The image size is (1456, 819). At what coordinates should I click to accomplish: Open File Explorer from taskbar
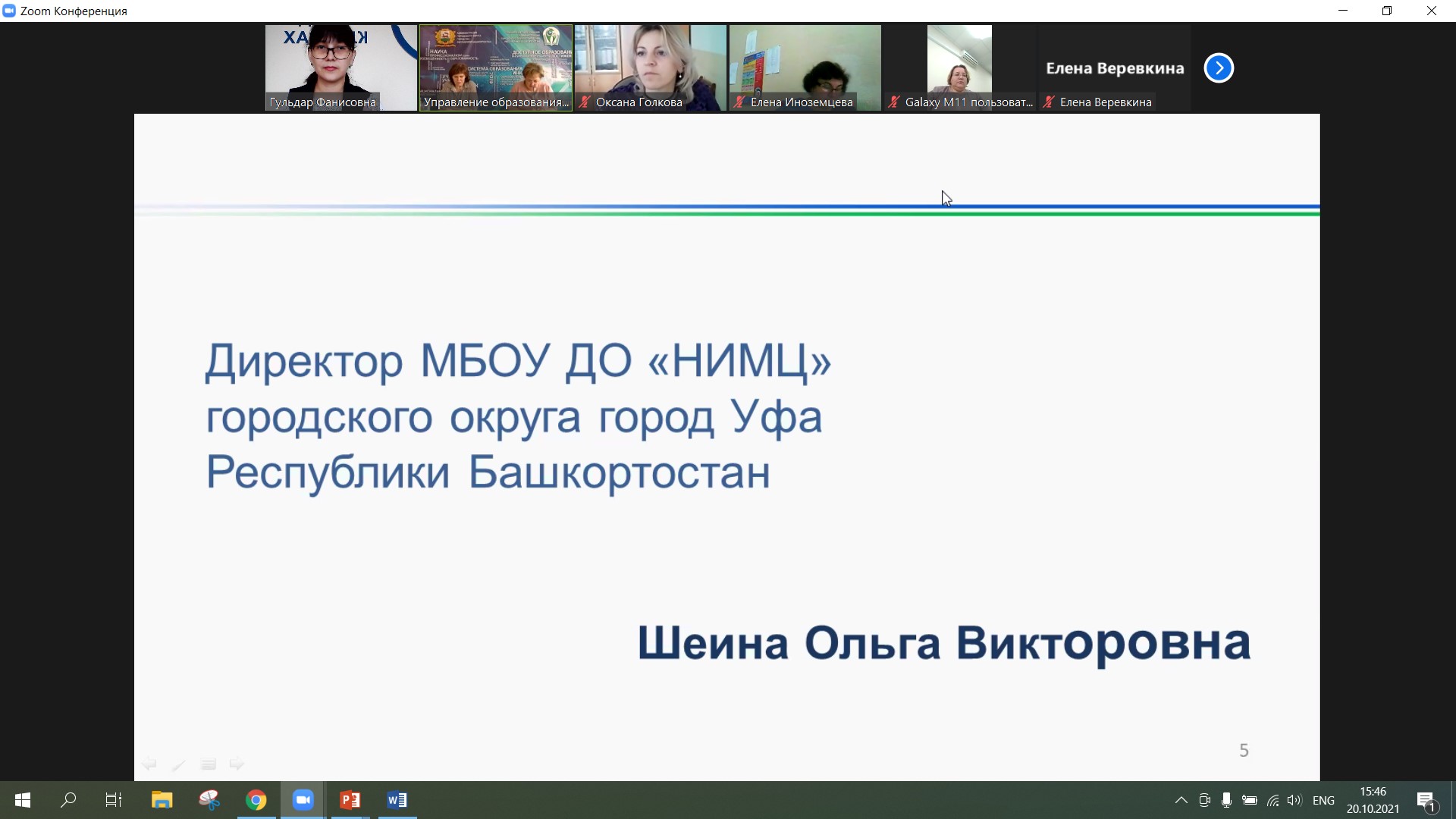point(162,800)
